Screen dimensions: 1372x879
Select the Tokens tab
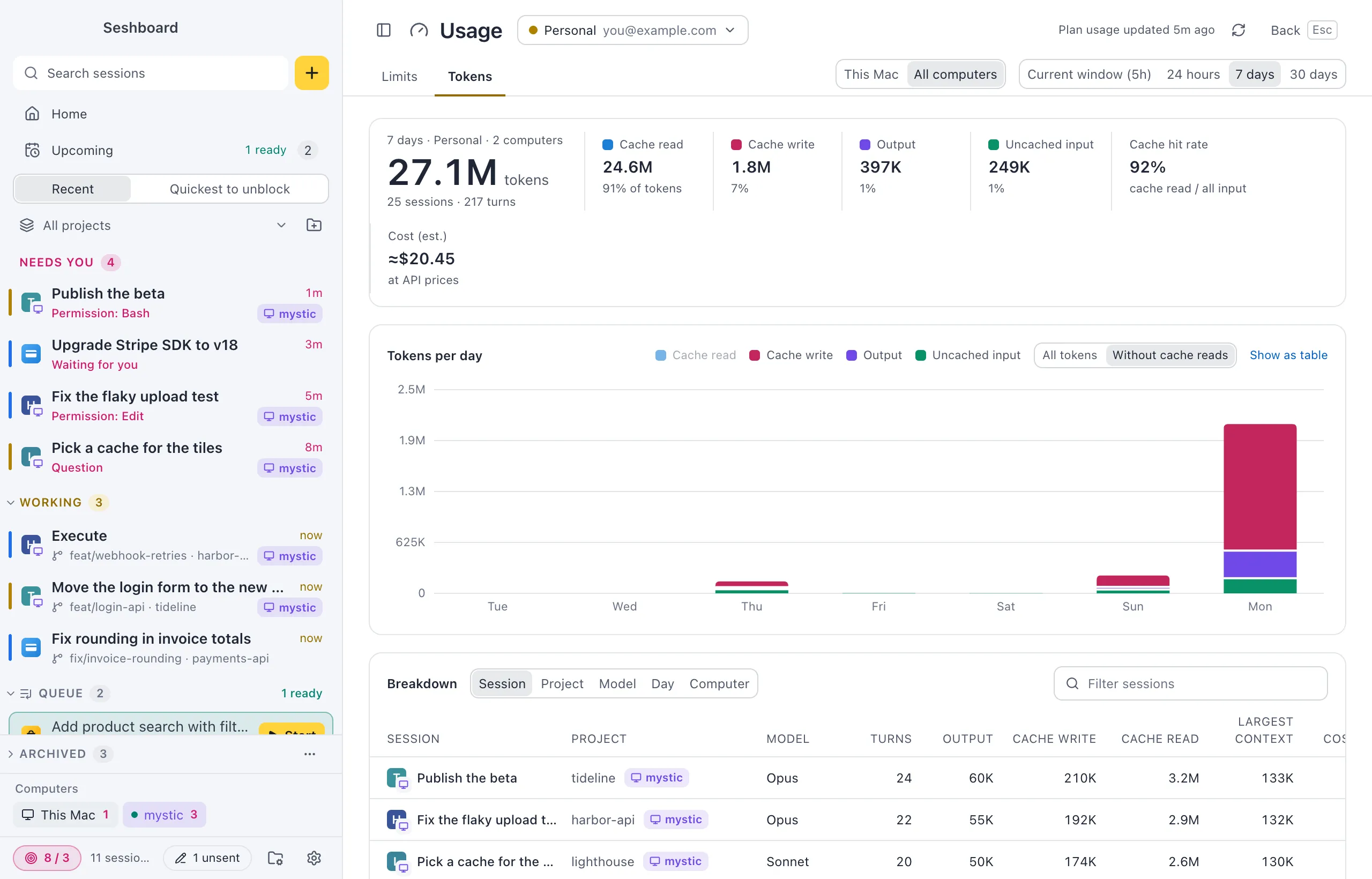coord(469,76)
